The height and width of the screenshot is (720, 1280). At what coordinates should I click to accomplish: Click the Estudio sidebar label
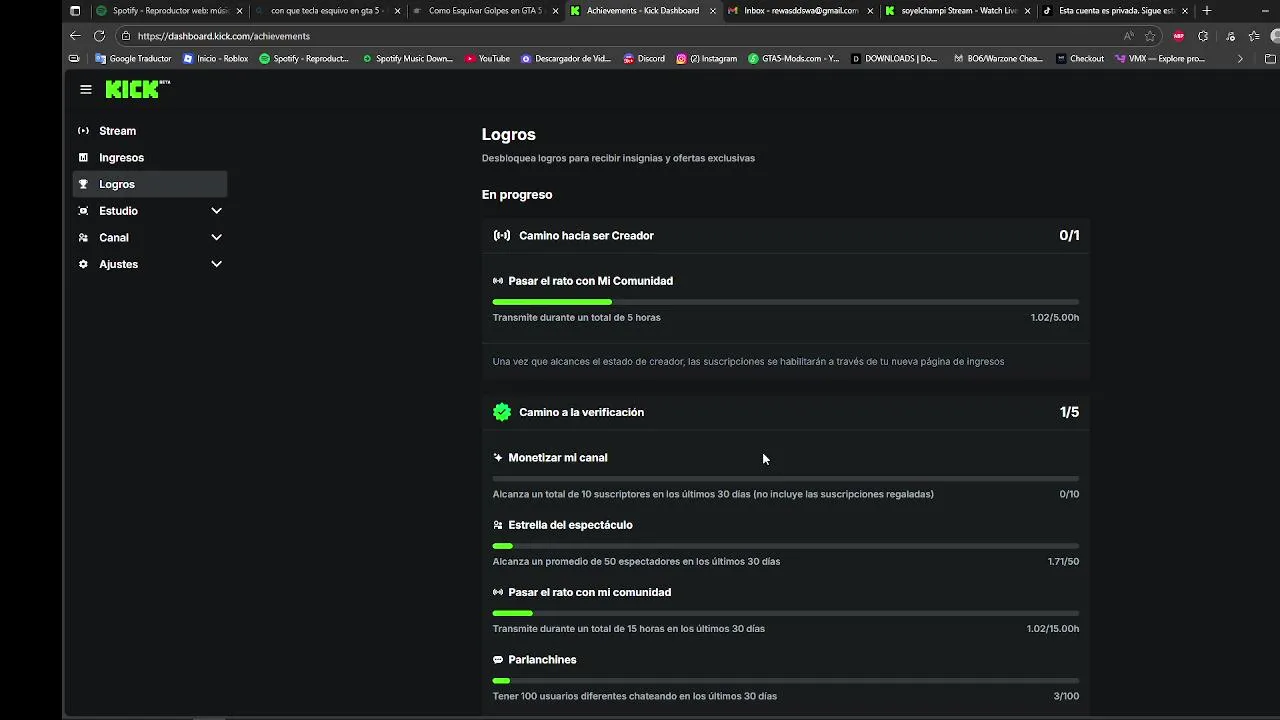(x=118, y=211)
